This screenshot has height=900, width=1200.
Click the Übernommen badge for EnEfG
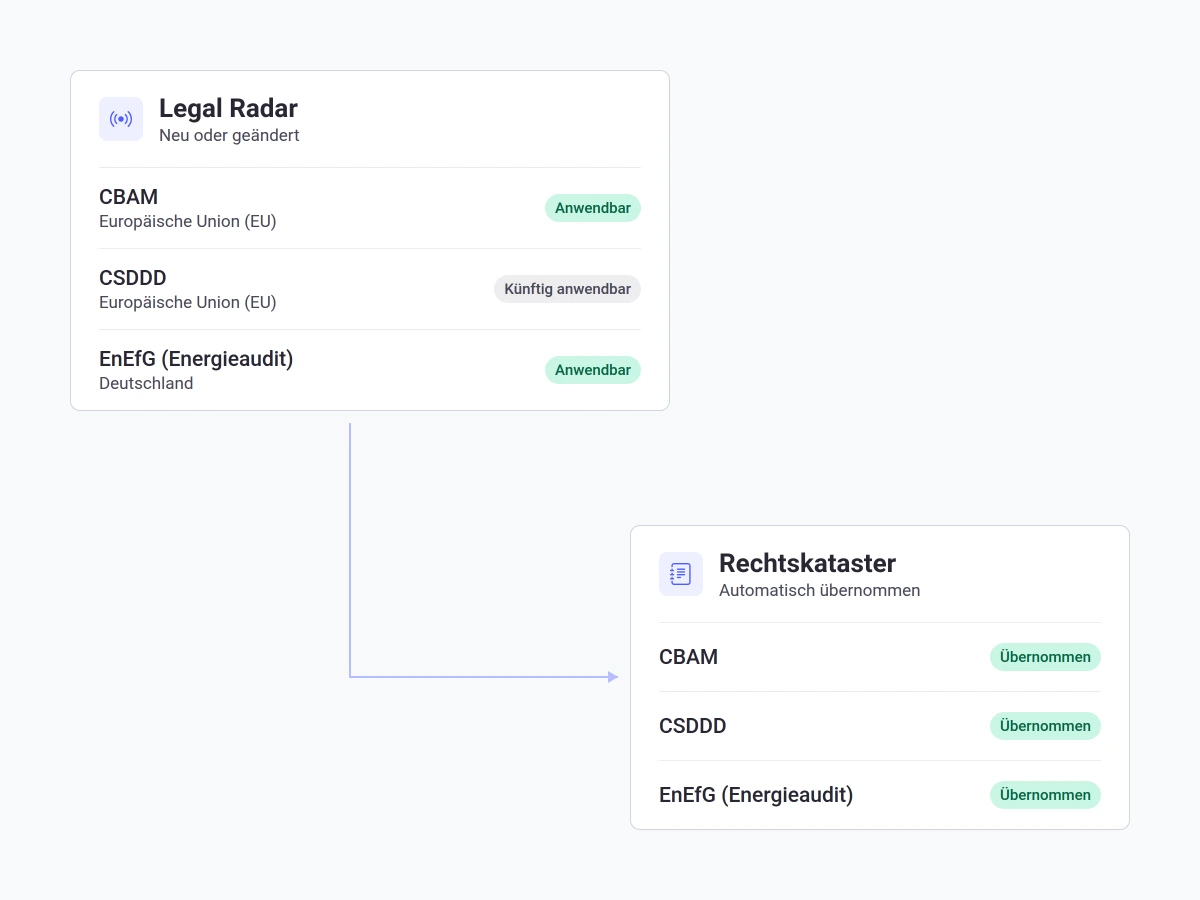click(x=1045, y=795)
